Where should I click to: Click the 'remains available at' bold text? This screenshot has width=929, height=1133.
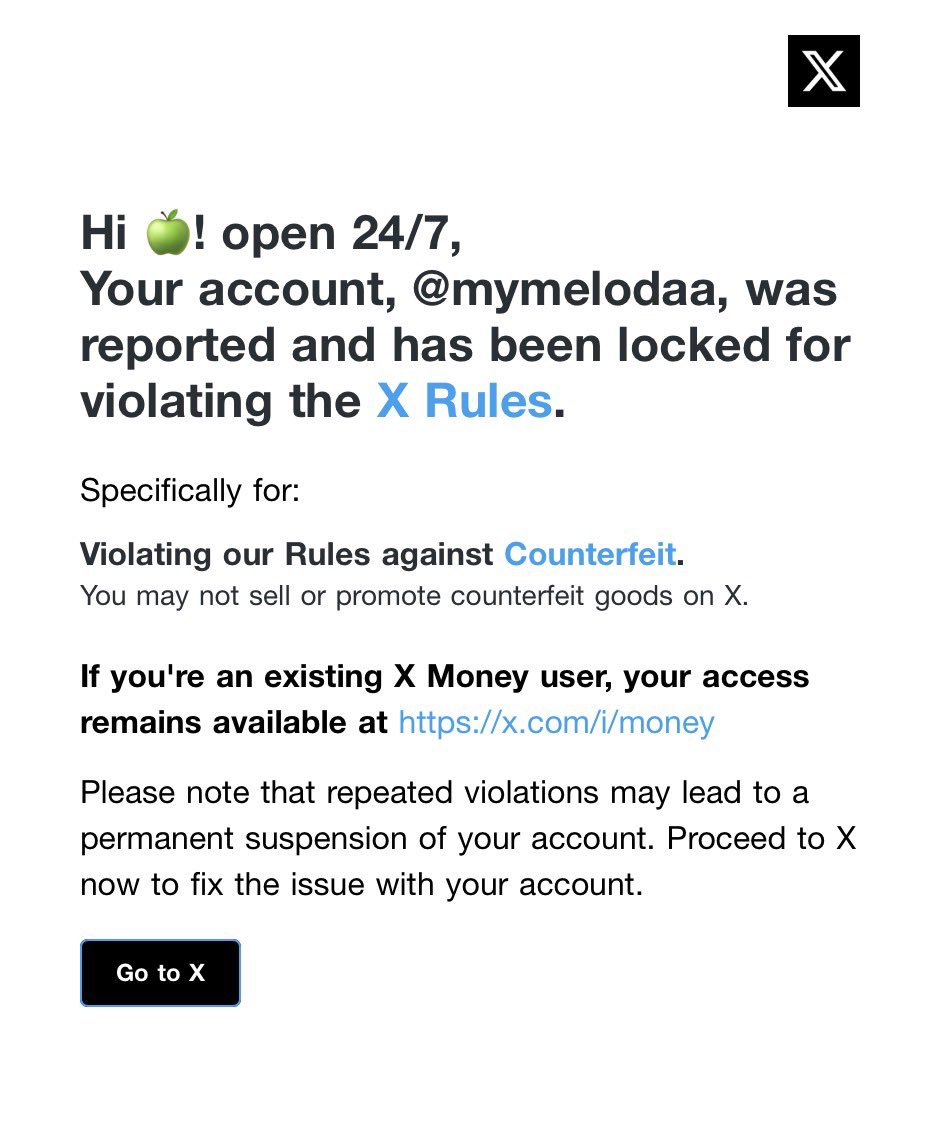(234, 723)
